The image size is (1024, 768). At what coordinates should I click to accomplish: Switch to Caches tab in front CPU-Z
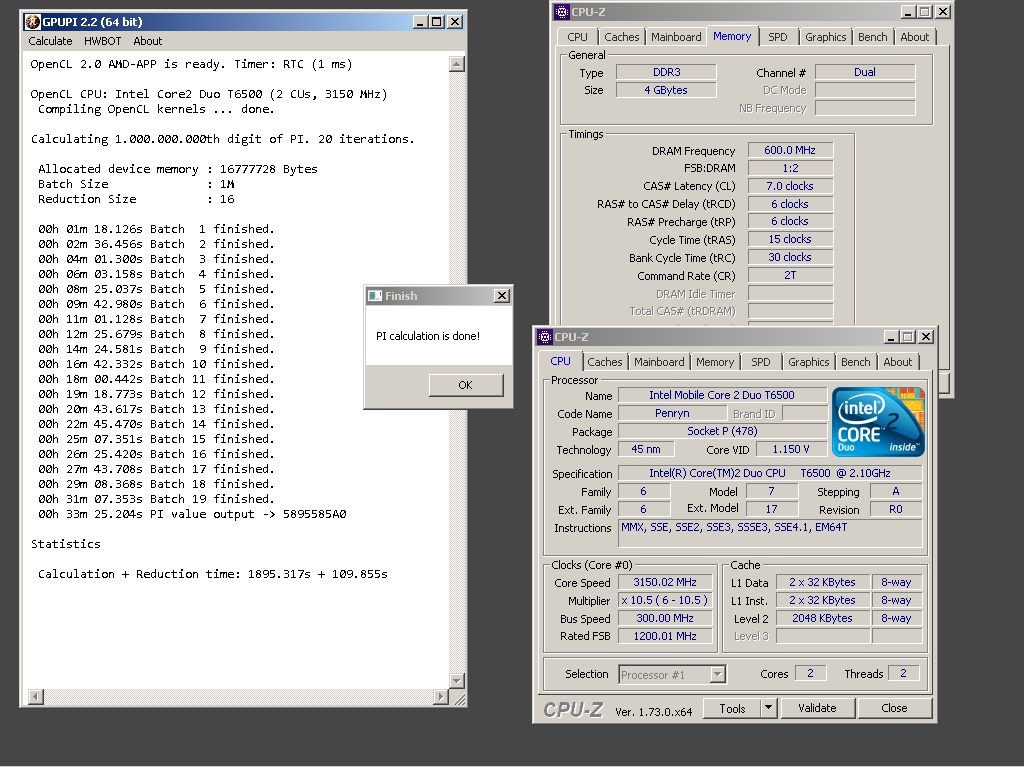point(605,362)
